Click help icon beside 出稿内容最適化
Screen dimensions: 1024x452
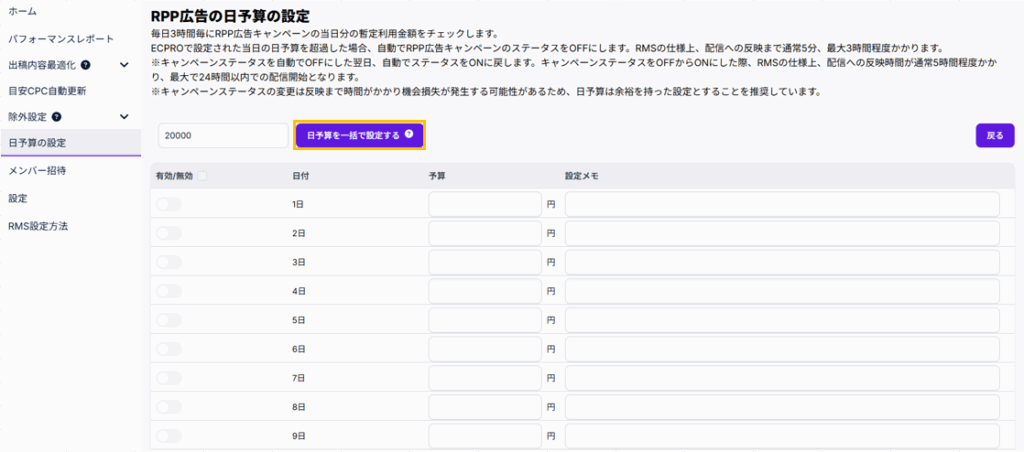click(x=86, y=65)
